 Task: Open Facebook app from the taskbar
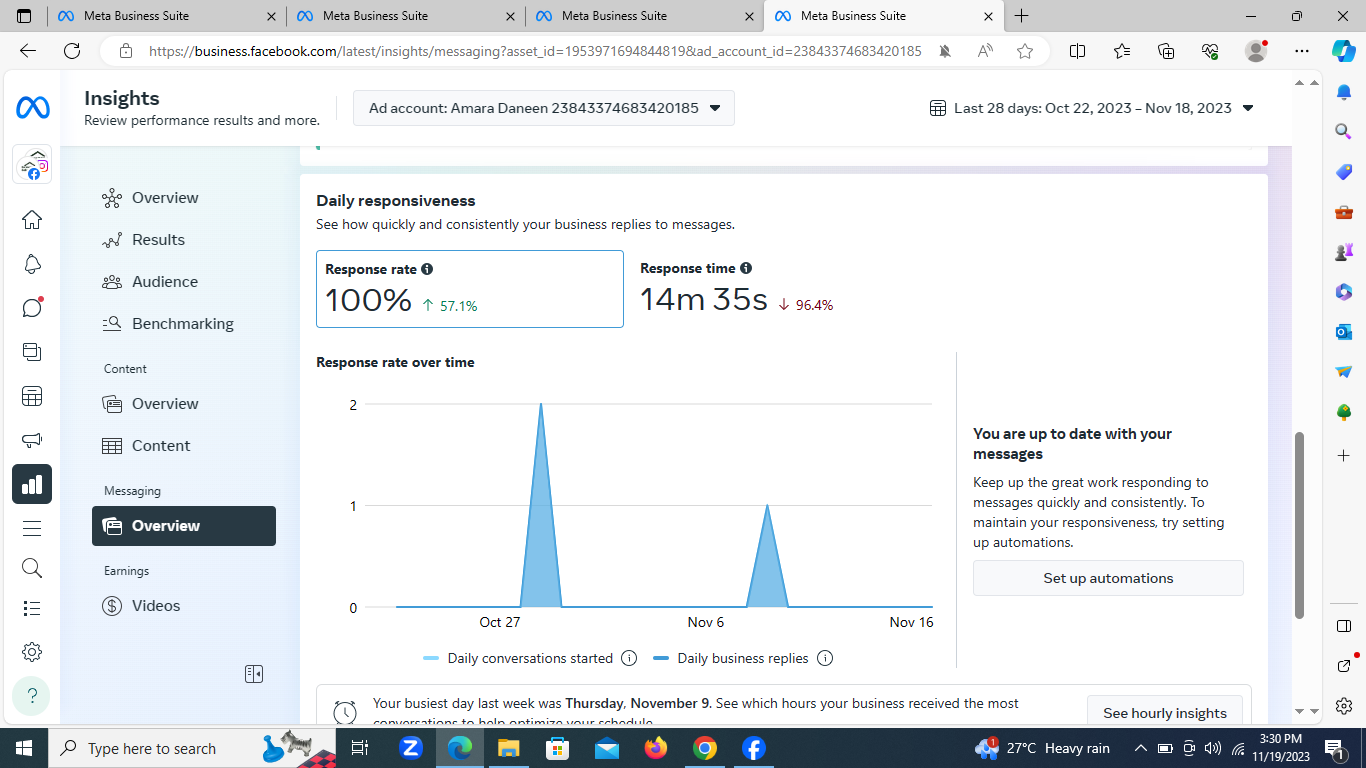[754, 748]
